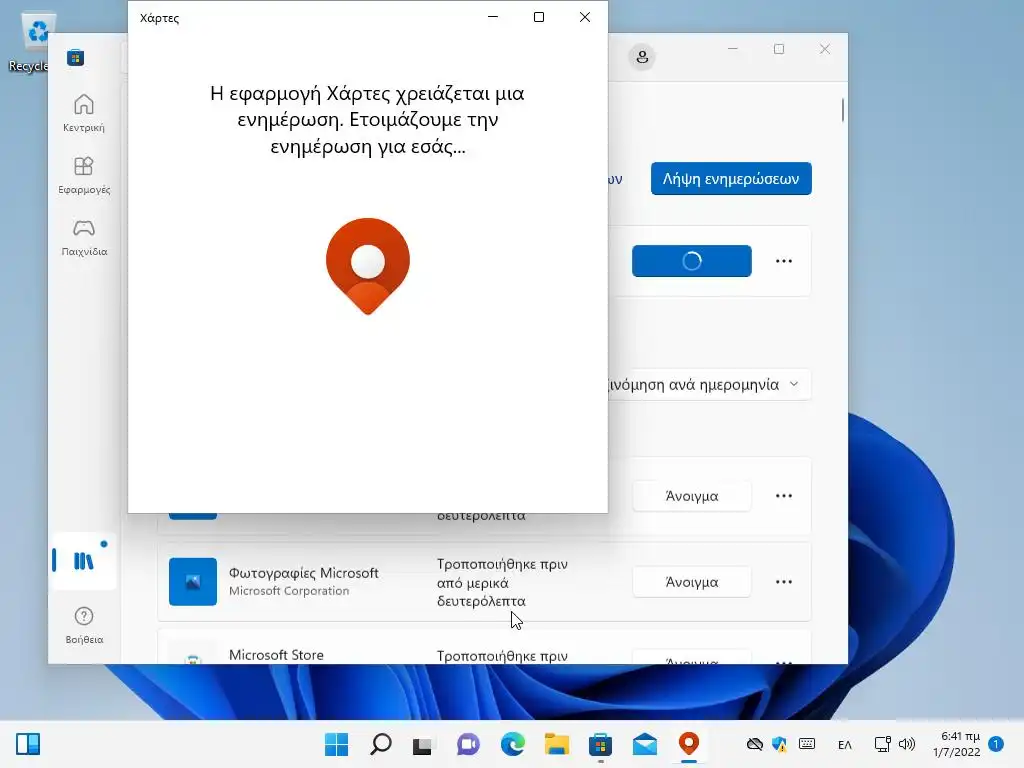Image resolution: width=1024 pixels, height=768 pixels.
Task: Click the OneDrive cloud tray icon
Action: pos(755,744)
